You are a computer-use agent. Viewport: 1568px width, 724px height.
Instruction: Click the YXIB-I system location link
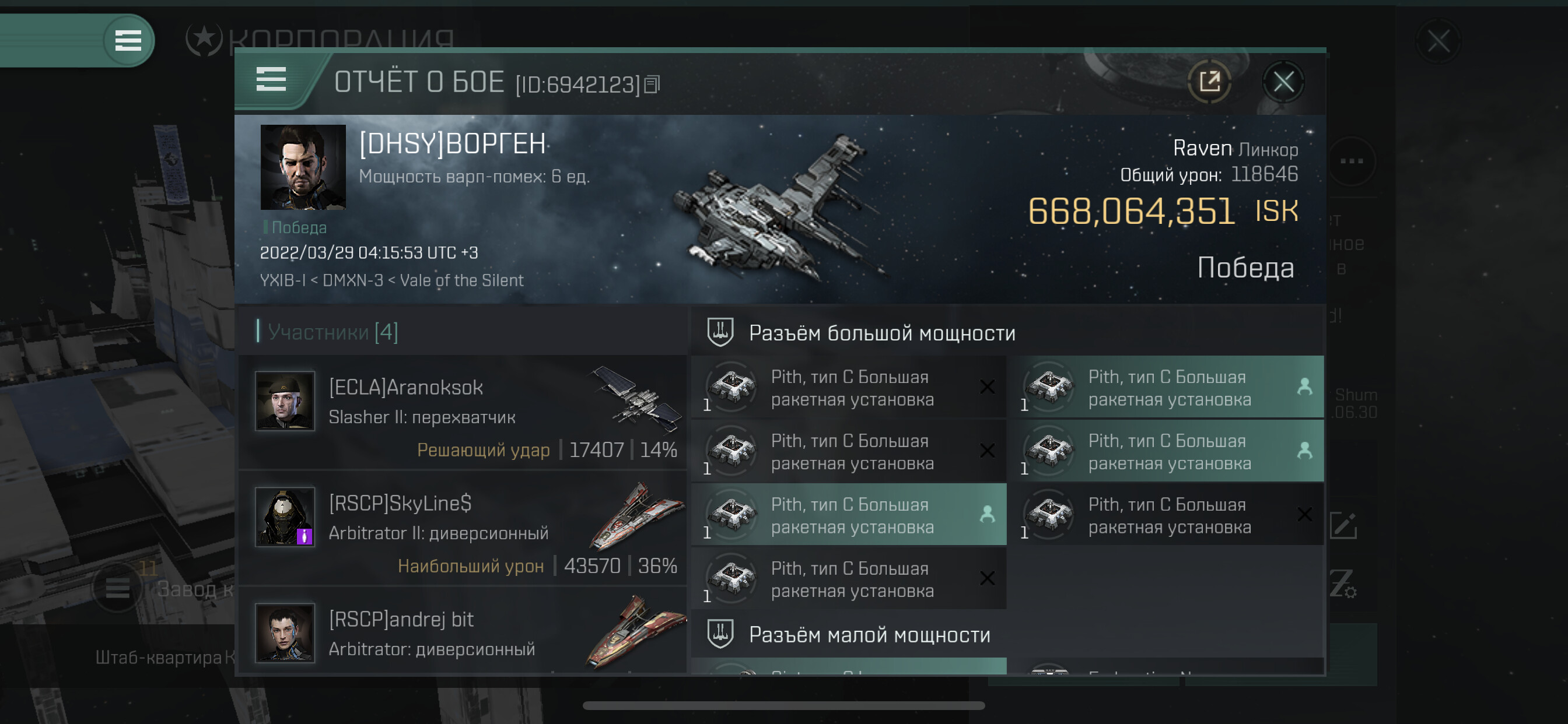coord(282,280)
